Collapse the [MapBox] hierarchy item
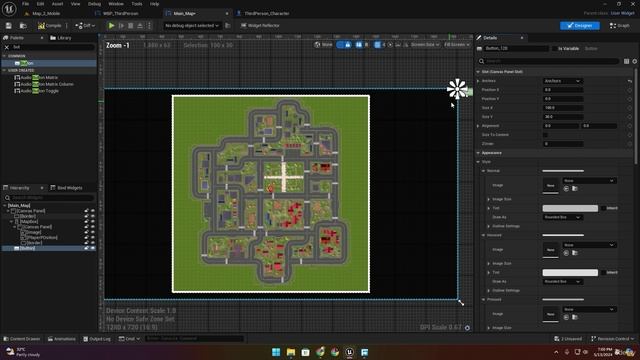 click(x=11, y=222)
